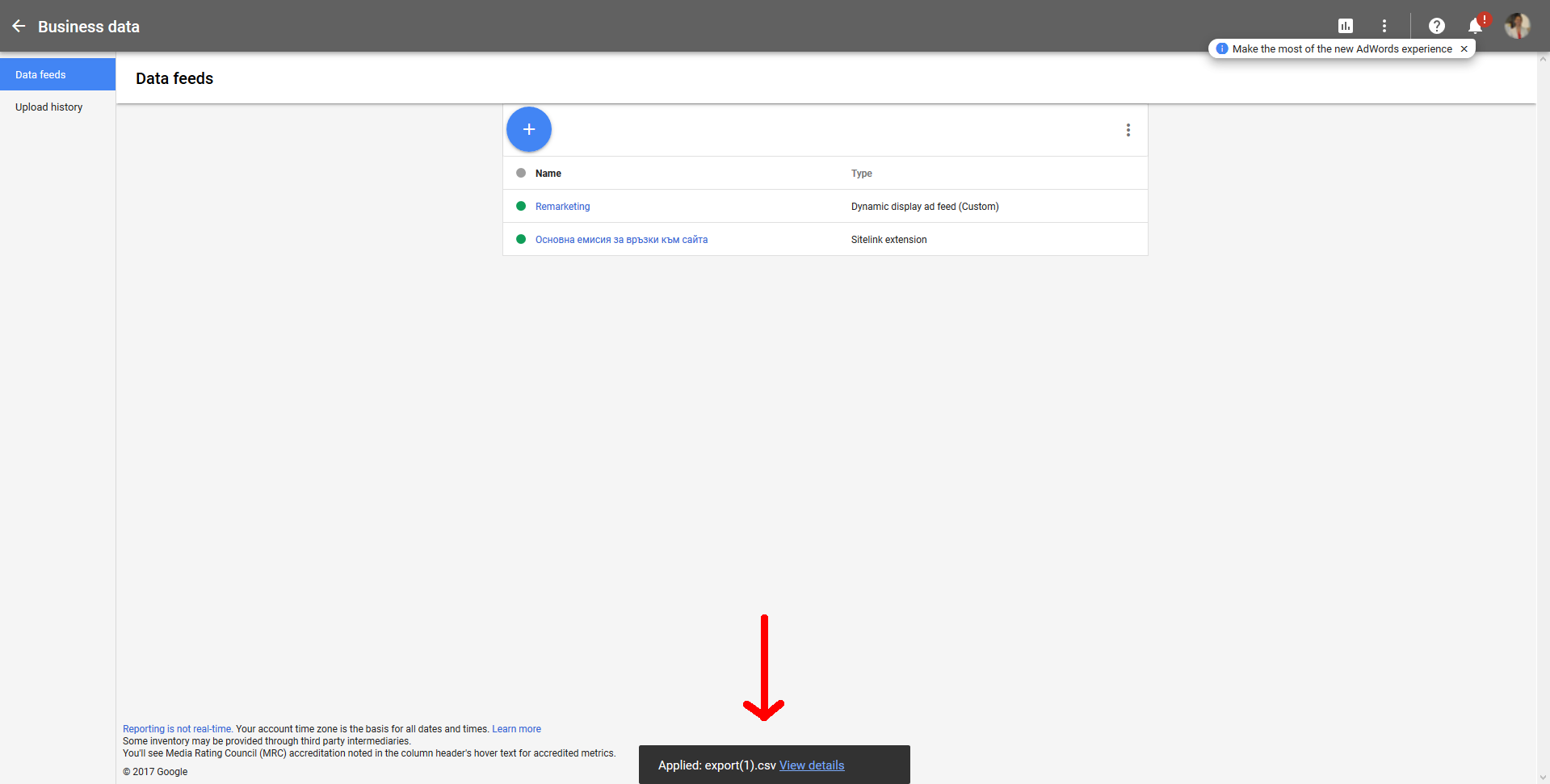Select the Remarketing feed row checkbox

point(521,206)
